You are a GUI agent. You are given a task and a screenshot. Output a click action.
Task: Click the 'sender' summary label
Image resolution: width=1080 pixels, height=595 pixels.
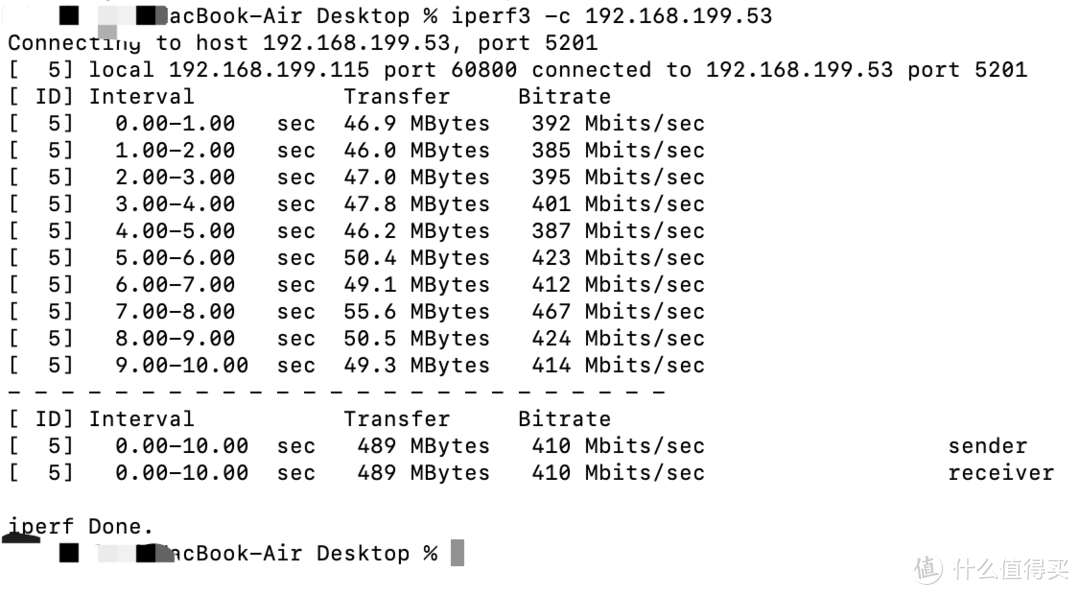tap(987, 446)
